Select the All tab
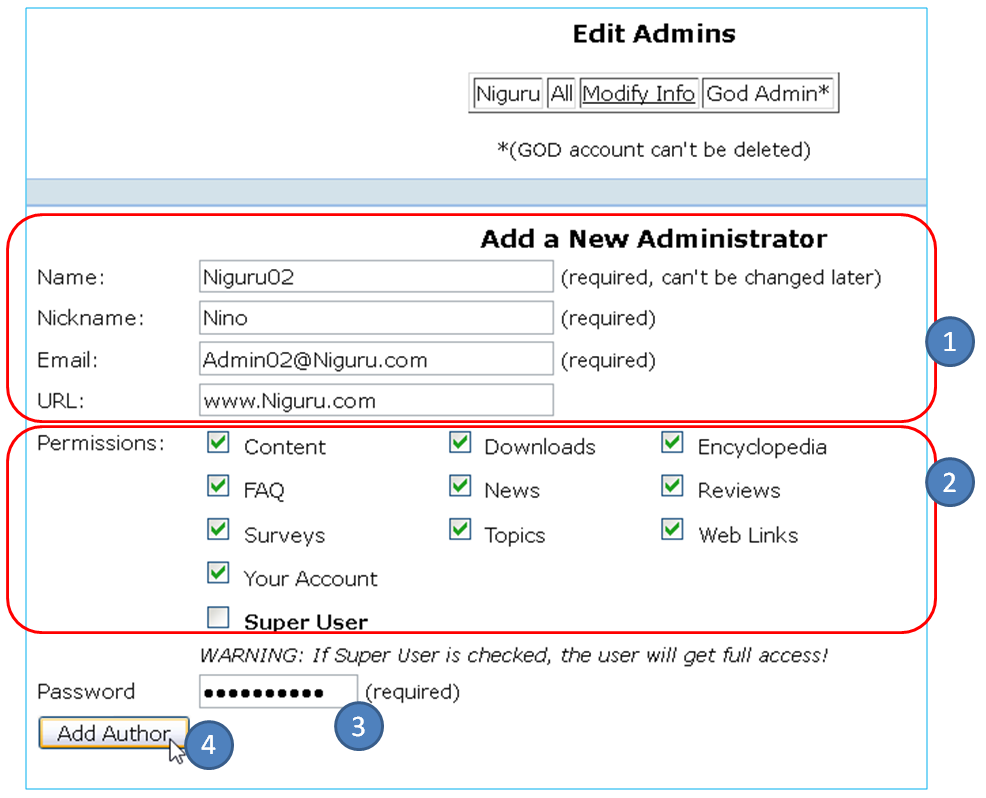 561,93
